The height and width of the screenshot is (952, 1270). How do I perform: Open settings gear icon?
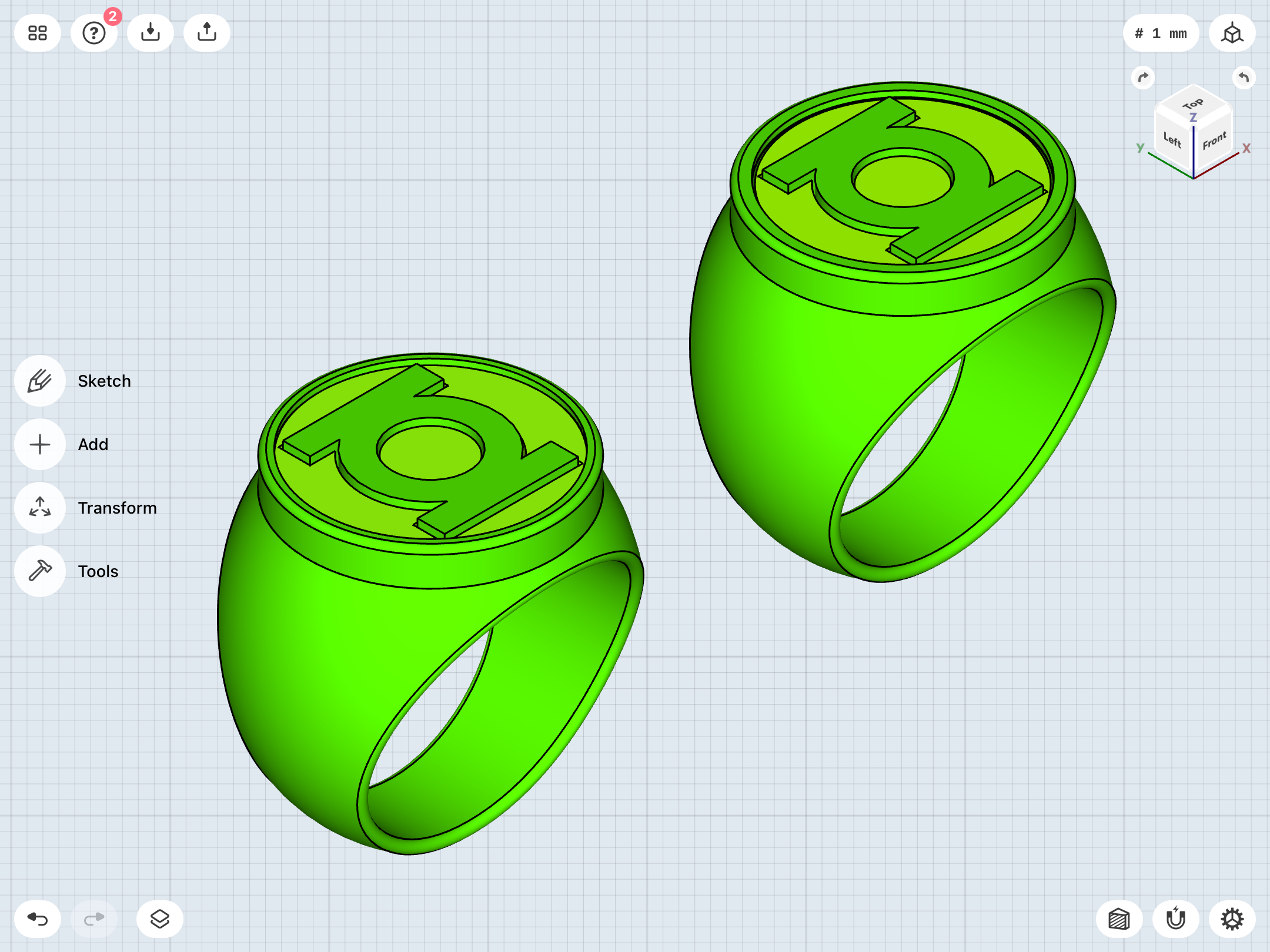click(1232, 919)
